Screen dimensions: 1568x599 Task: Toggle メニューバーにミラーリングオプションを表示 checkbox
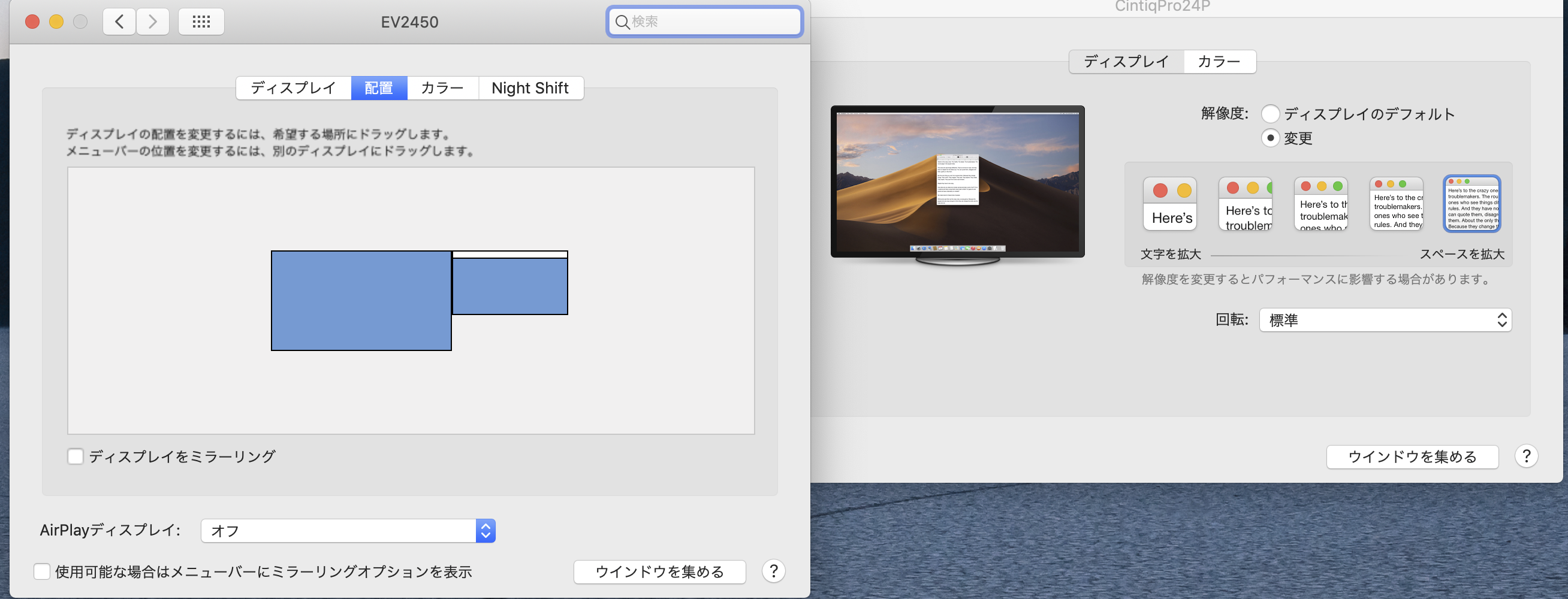[x=42, y=571]
